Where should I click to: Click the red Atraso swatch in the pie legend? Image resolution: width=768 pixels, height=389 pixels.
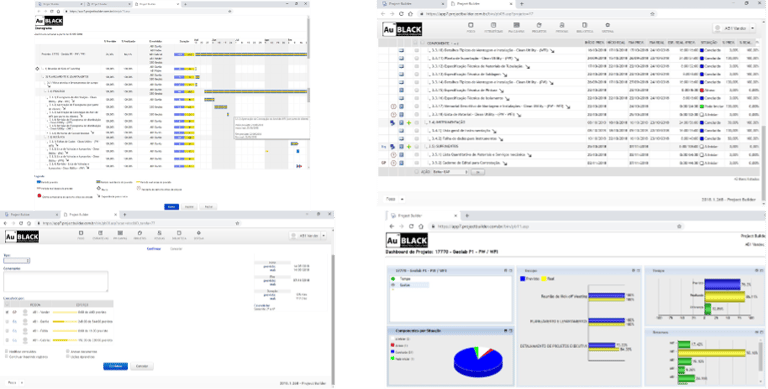coord(393,345)
